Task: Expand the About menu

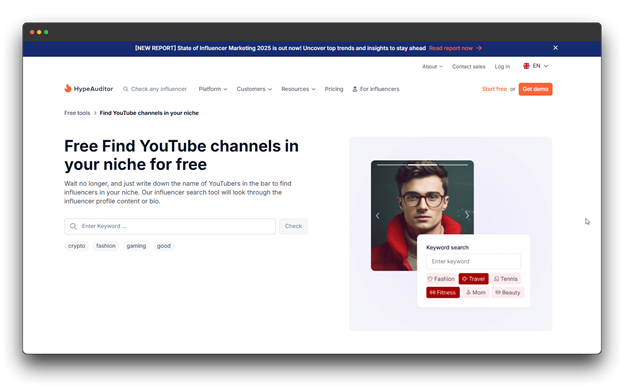Action: pyautogui.click(x=432, y=66)
